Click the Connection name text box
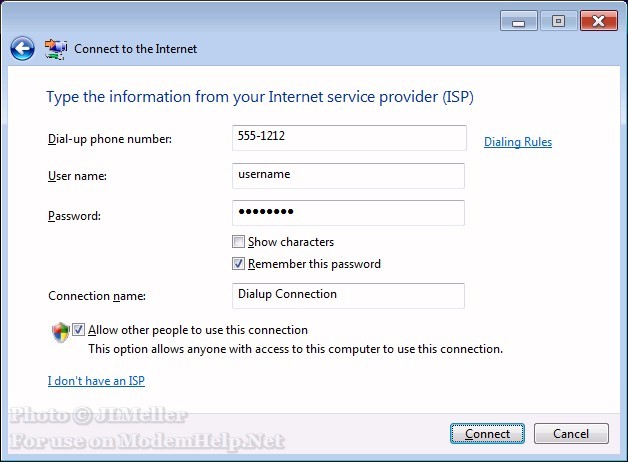 (x=348, y=296)
